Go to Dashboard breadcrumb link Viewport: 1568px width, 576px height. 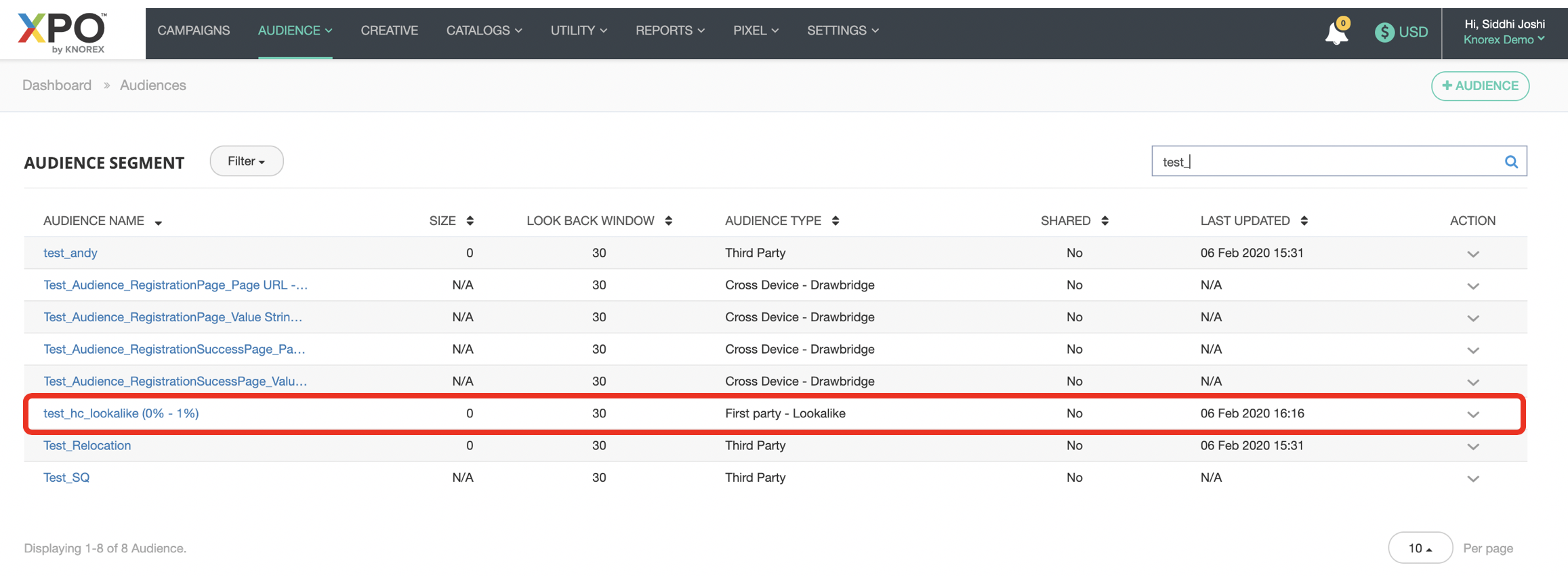pyautogui.click(x=57, y=85)
